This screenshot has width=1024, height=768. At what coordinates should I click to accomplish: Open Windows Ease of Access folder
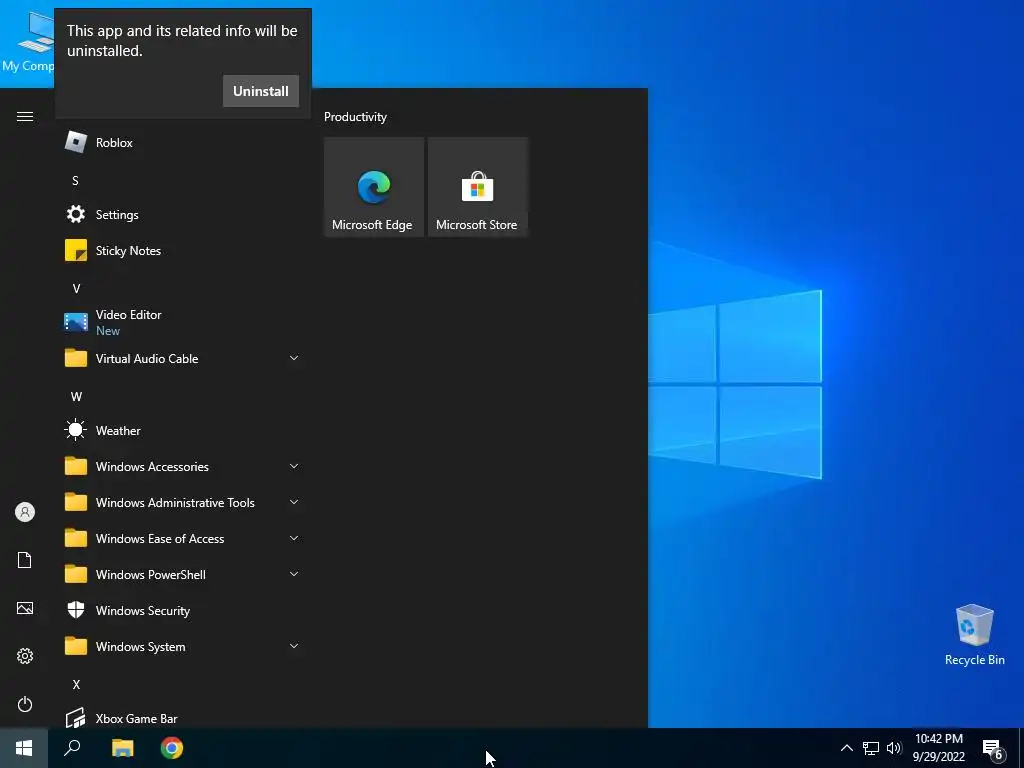(x=183, y=538)
